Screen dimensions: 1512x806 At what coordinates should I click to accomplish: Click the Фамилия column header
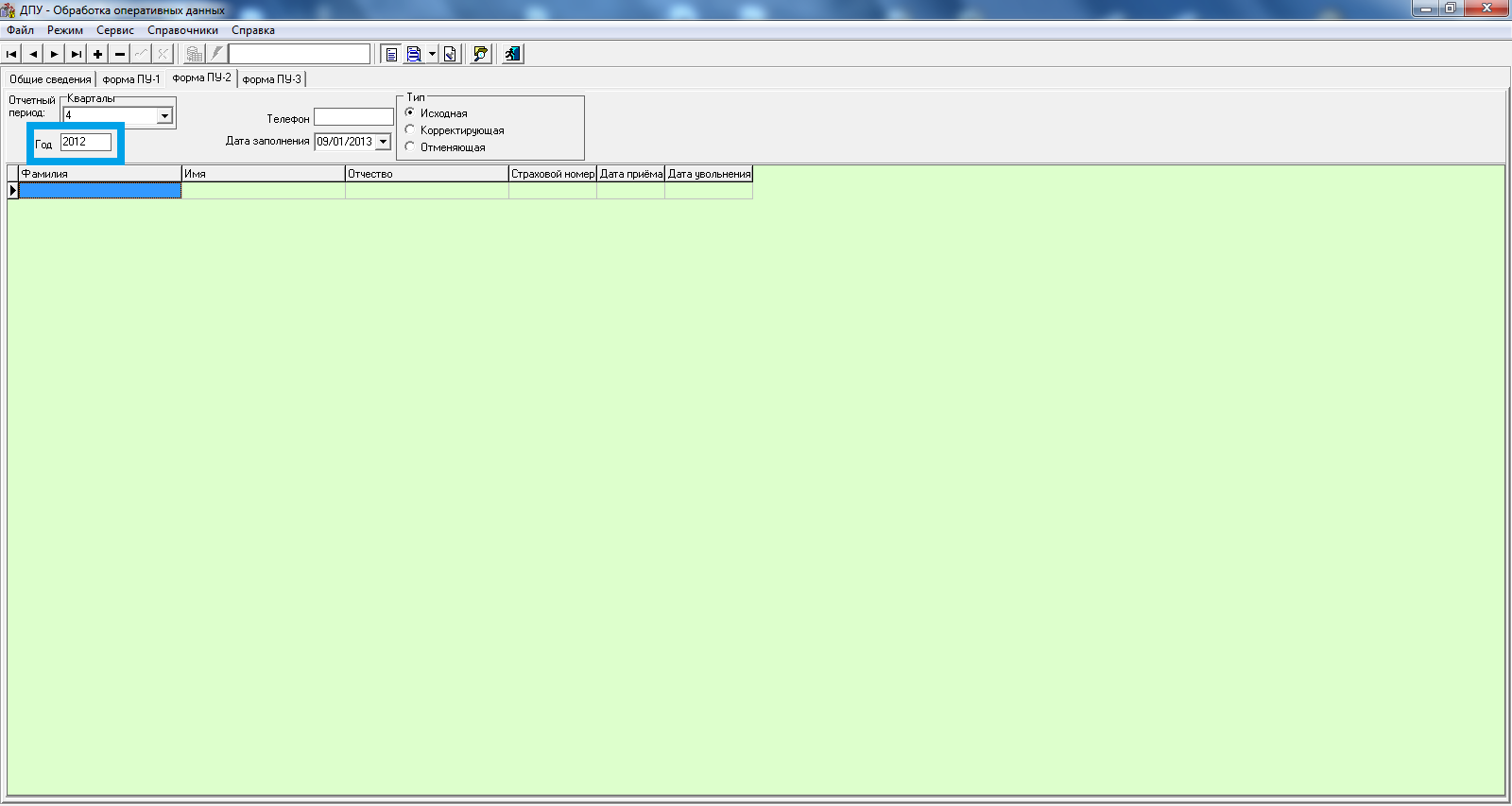[100, 174]
